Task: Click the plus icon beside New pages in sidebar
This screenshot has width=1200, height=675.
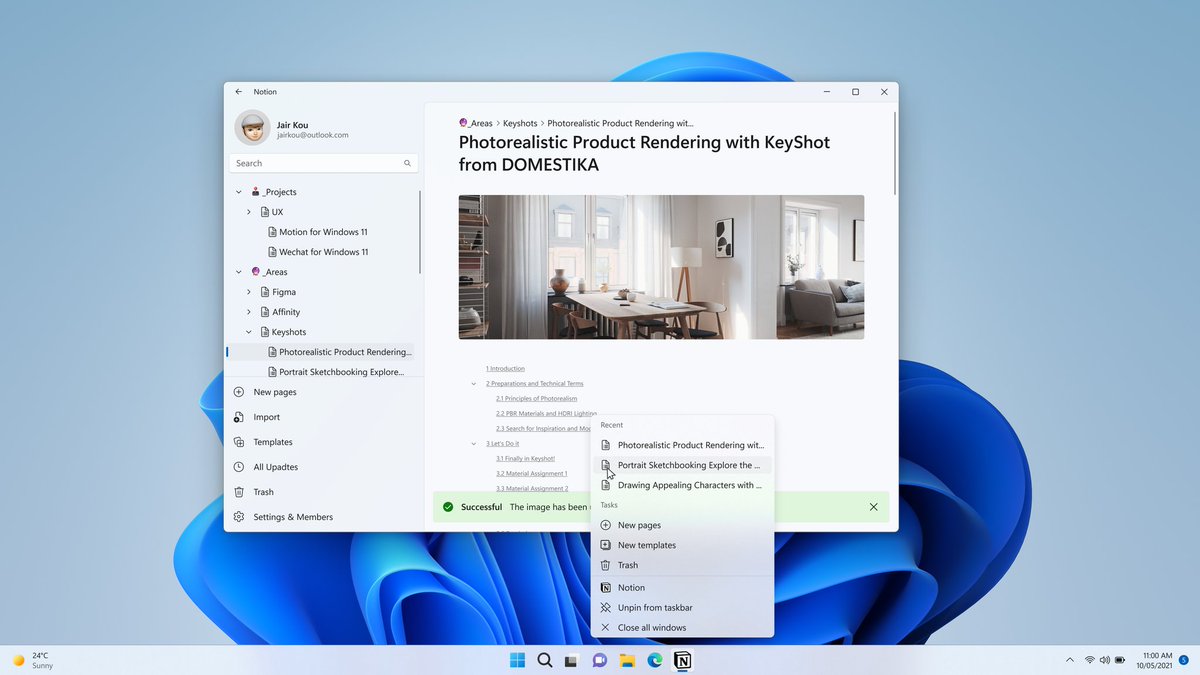Action: (239, 392)
